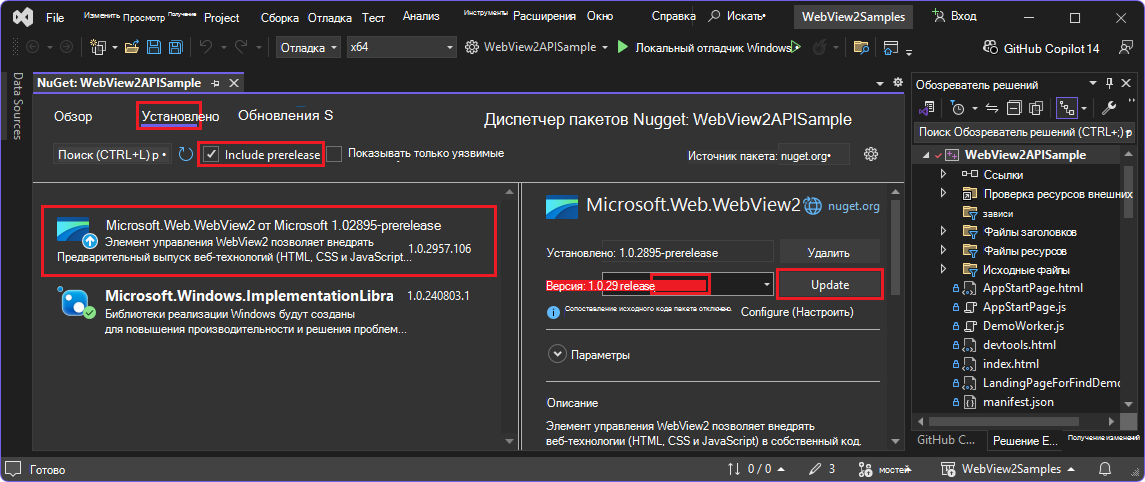1145x482 pixels.
Task: Click the green Start debugging play icon
Action: (622, 48)
